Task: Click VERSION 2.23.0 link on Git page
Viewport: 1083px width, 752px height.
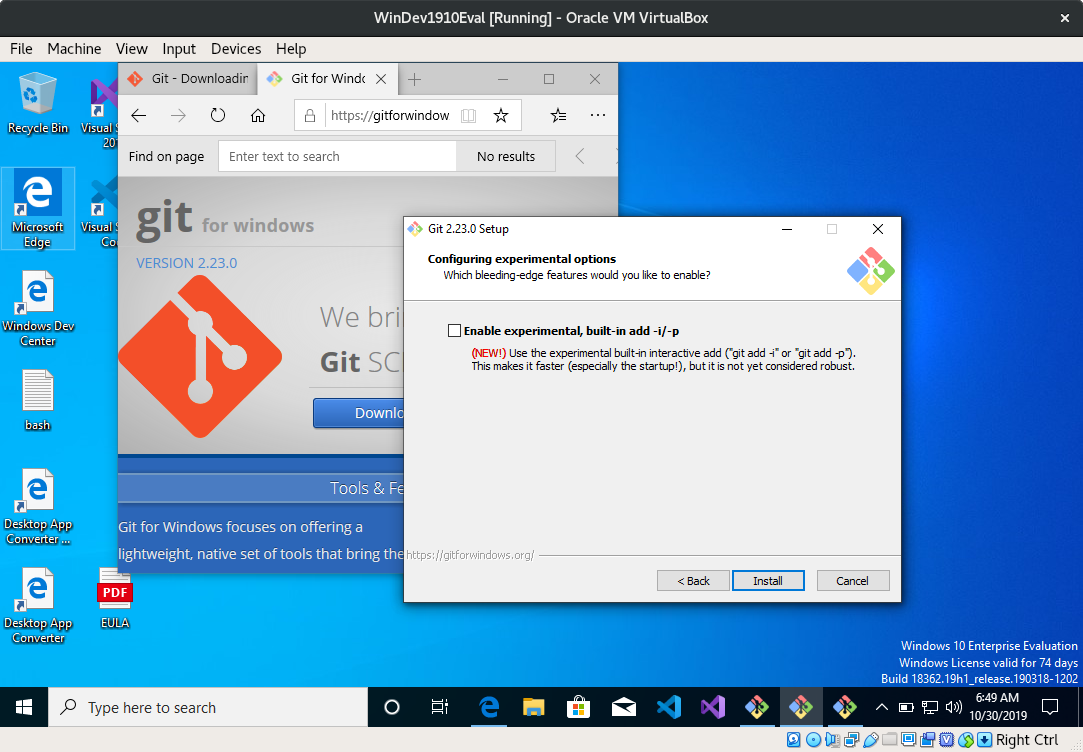Action: pyautogui.click(x=186, y=263)
